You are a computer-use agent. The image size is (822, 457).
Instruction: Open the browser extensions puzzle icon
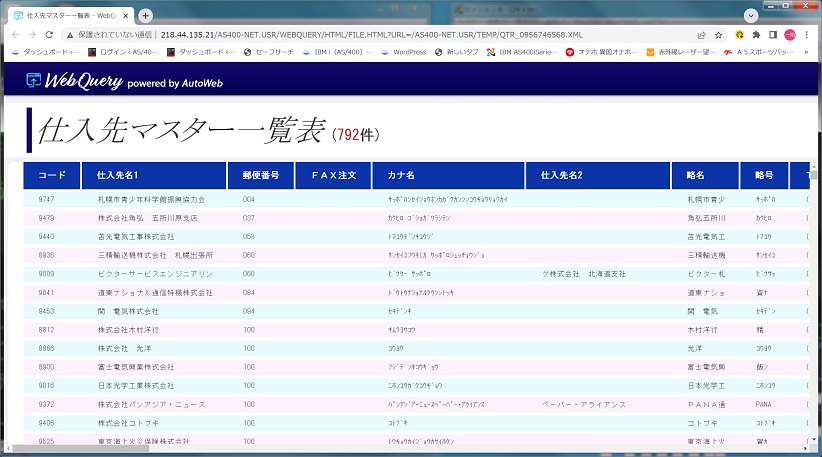point(756,34)
